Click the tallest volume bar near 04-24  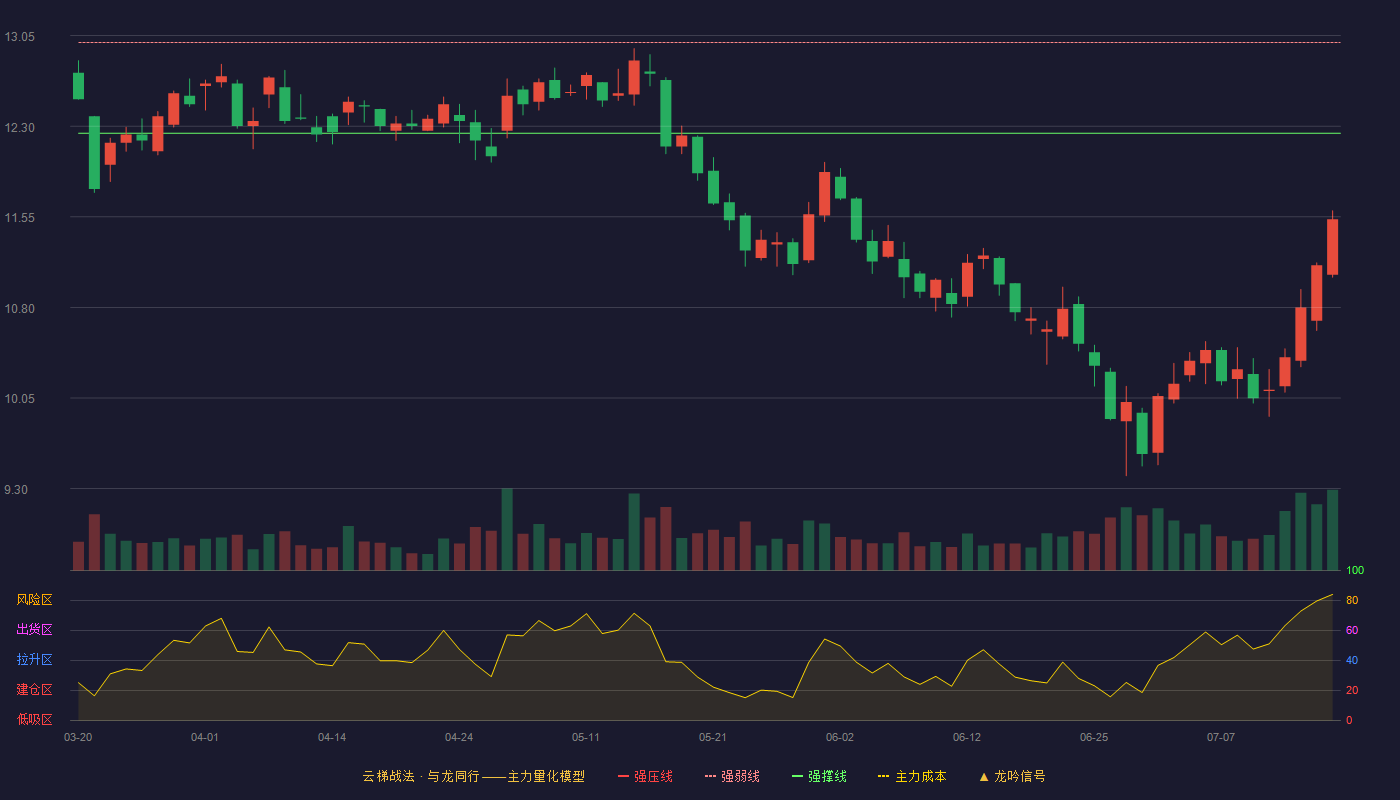[507, 529]
